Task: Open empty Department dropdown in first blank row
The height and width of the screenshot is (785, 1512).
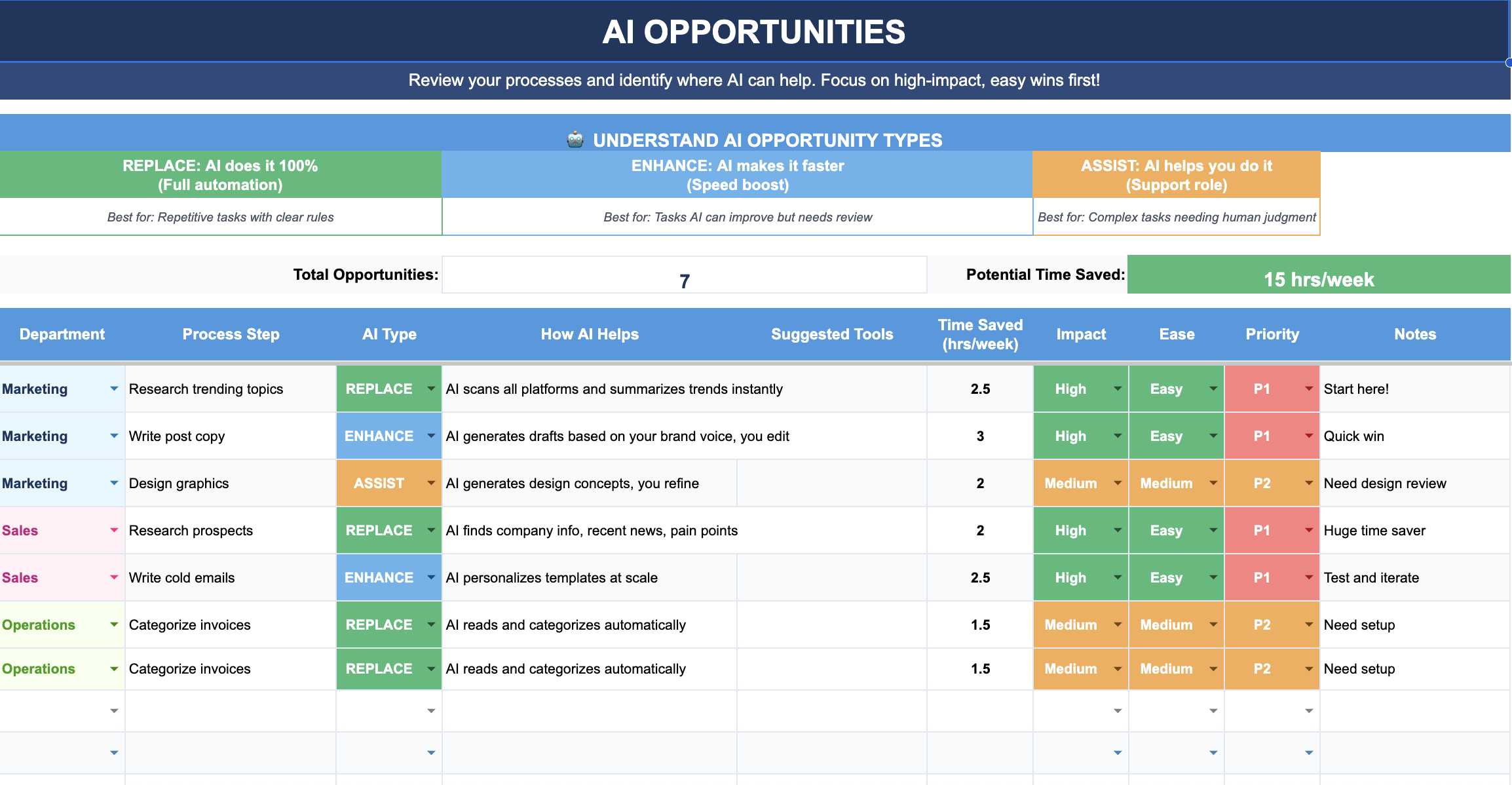Action: (114, 711)
